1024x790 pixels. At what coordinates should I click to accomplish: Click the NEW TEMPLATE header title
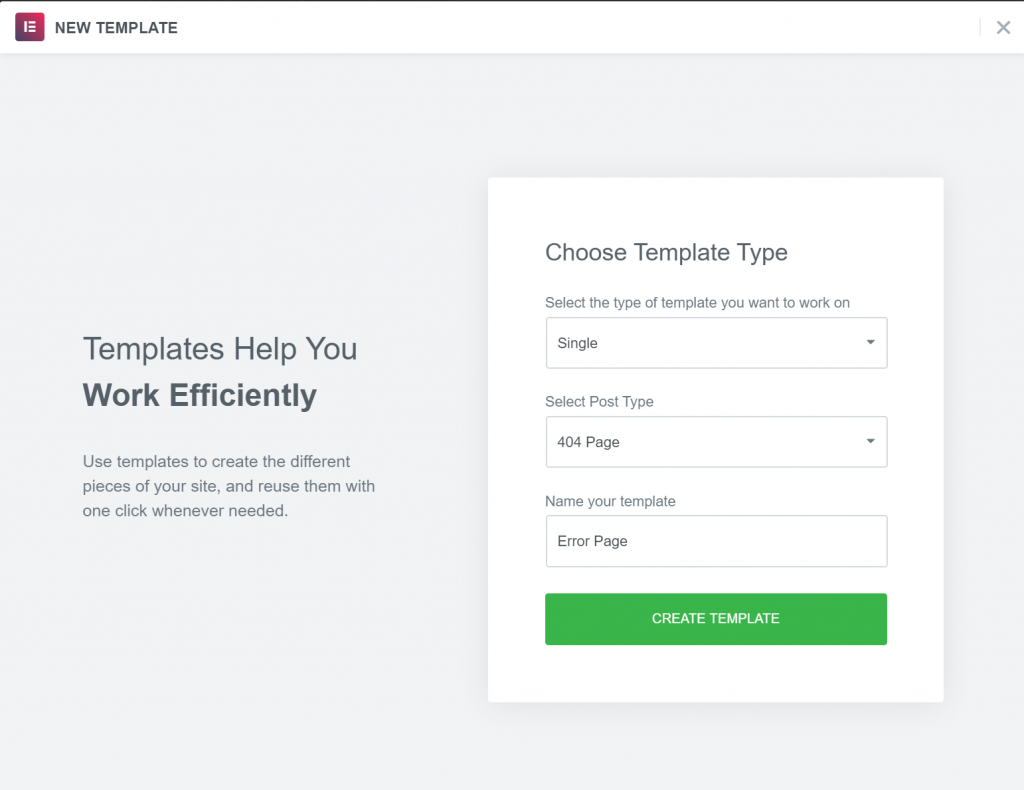[x=116, y=28]
